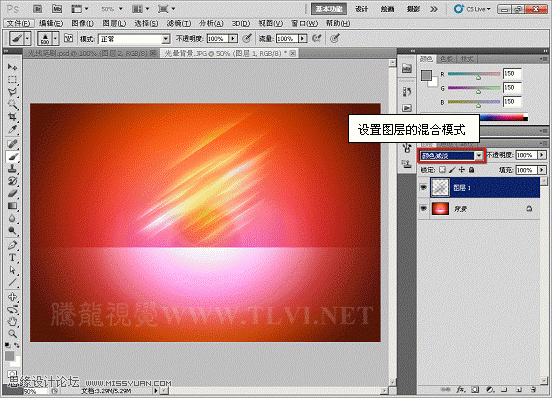Select the Dodge tool

(x=12, y=230)
